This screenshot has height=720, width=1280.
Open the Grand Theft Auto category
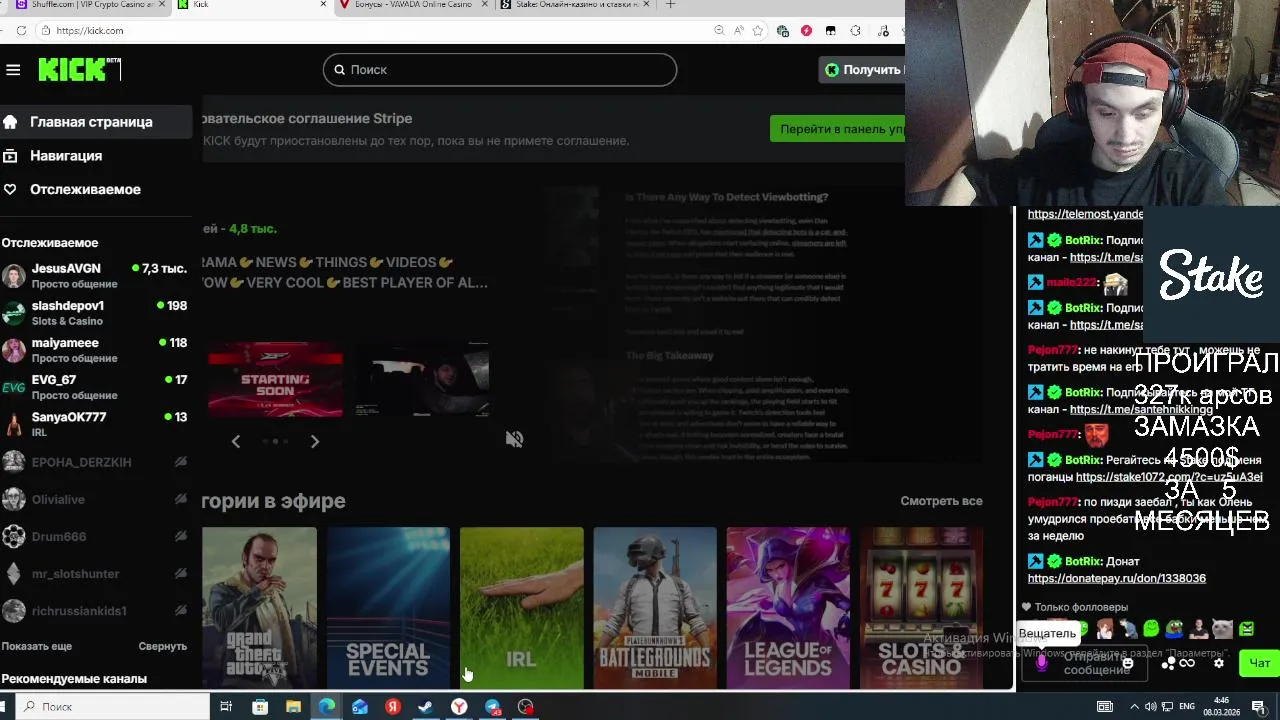coord(259,608)
